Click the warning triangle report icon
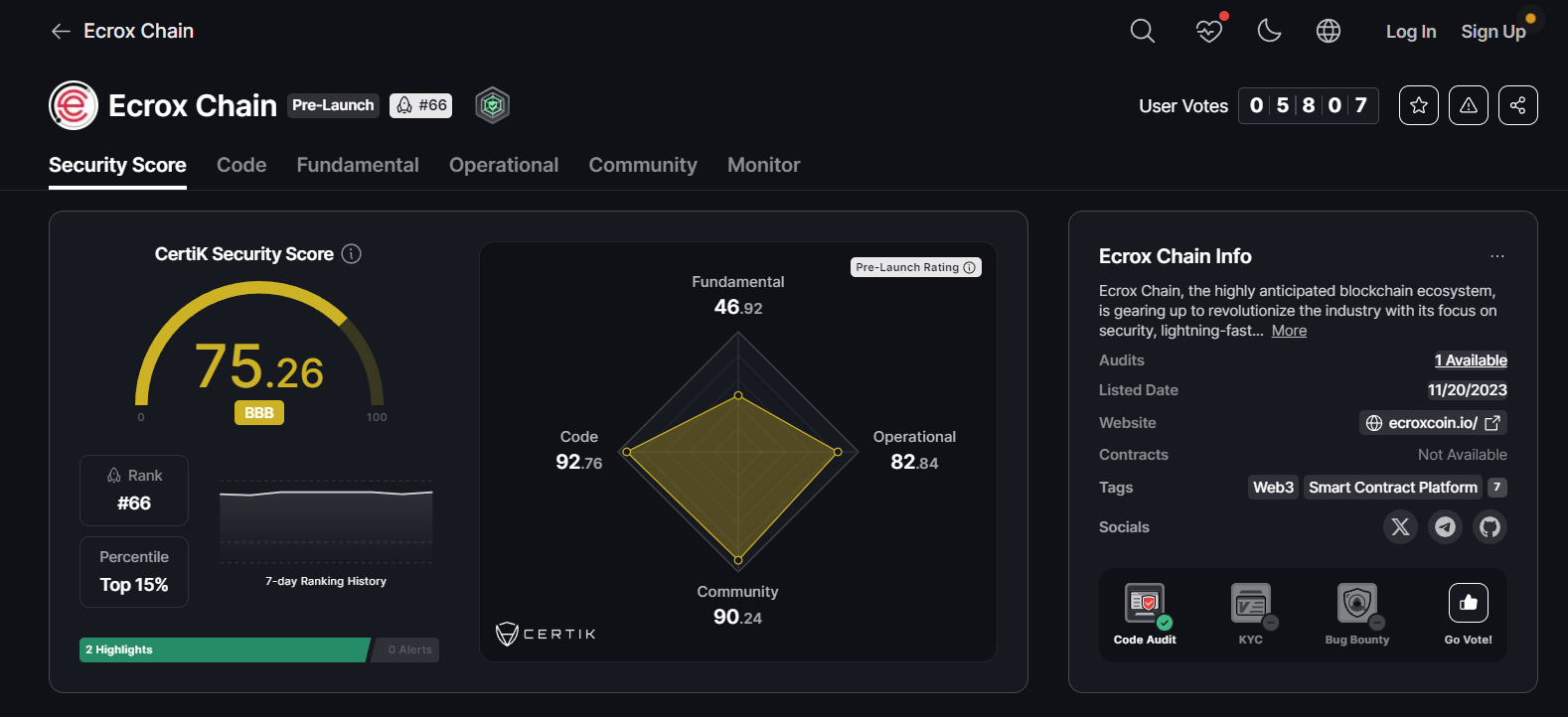Image resolution: width=1568 pixels, height=717 pixels. [x=1469, y=105]
